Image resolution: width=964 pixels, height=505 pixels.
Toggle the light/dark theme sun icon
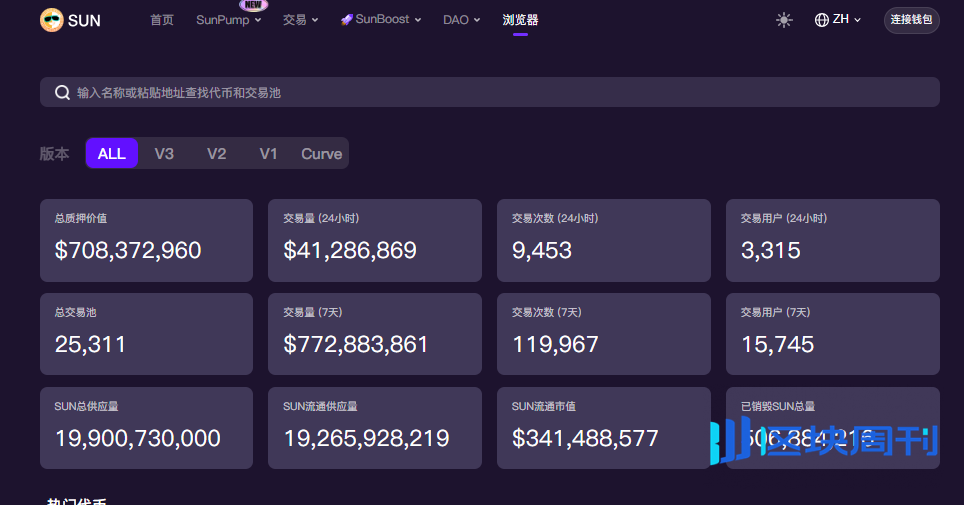(x=784, y=20)
